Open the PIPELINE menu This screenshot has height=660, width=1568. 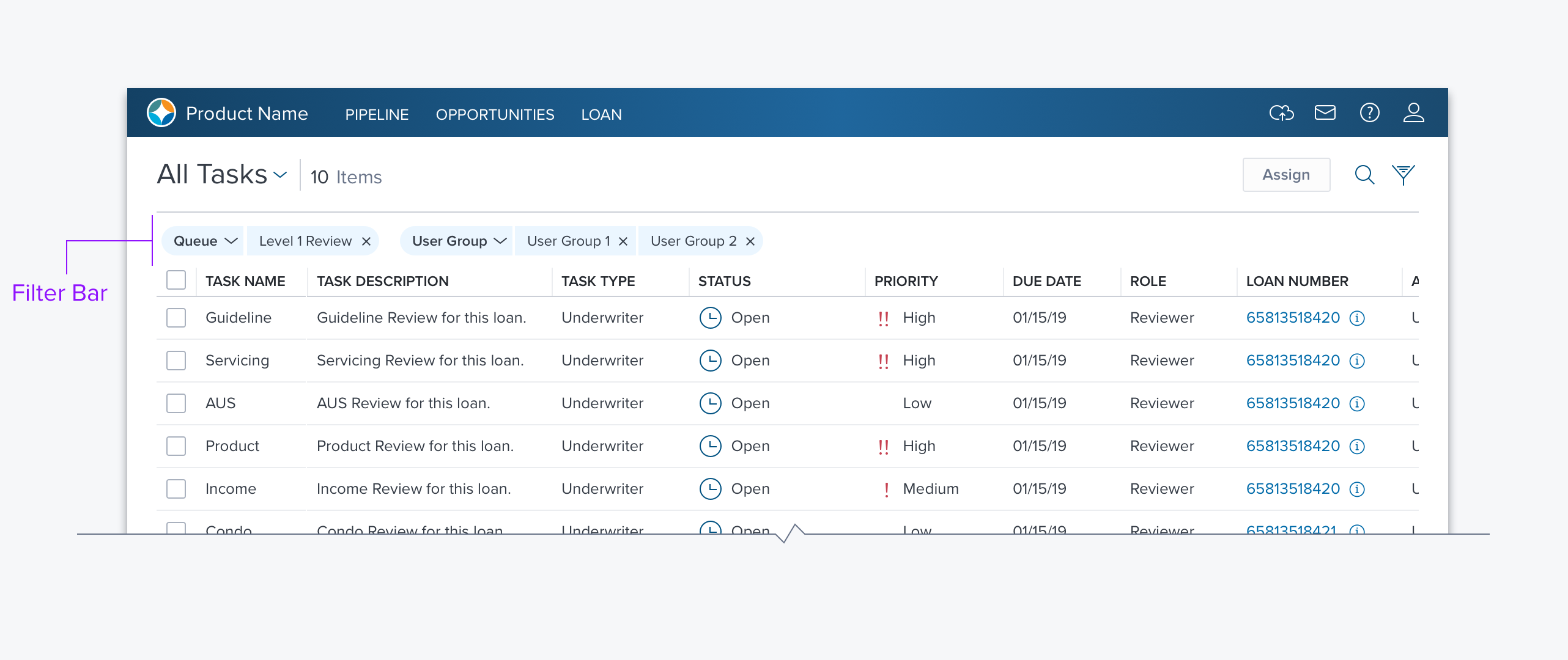coord(377,115)
